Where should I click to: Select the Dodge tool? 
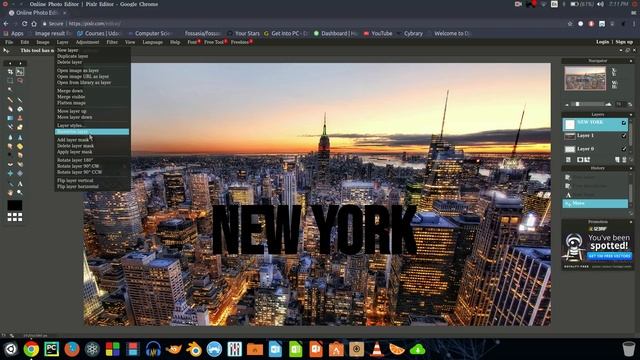pos(10,155)
